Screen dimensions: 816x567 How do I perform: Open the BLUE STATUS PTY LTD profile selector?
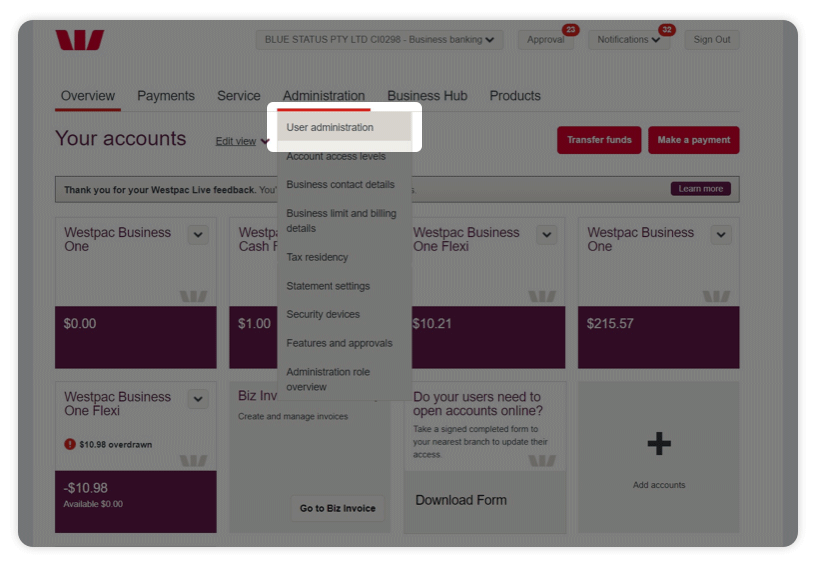point(379,40)
